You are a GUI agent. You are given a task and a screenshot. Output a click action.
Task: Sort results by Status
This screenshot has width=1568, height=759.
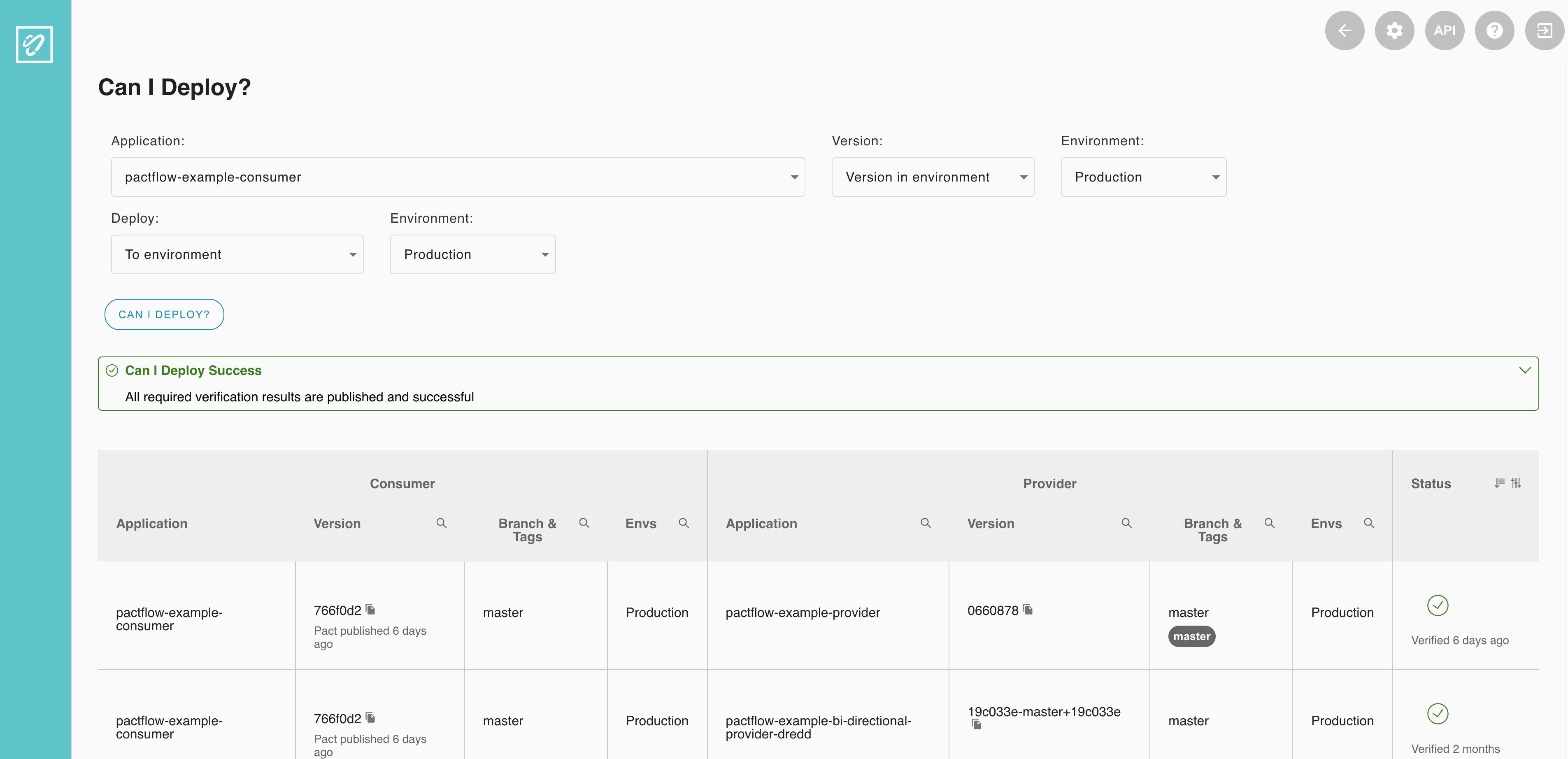(1499, 483)
